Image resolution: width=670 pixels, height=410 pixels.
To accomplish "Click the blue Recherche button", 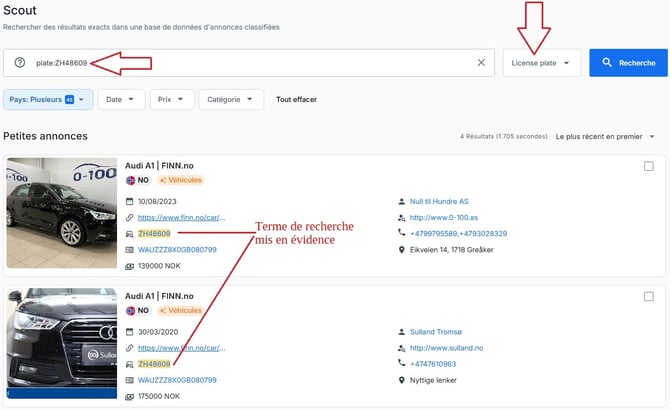I will [629, 63].
